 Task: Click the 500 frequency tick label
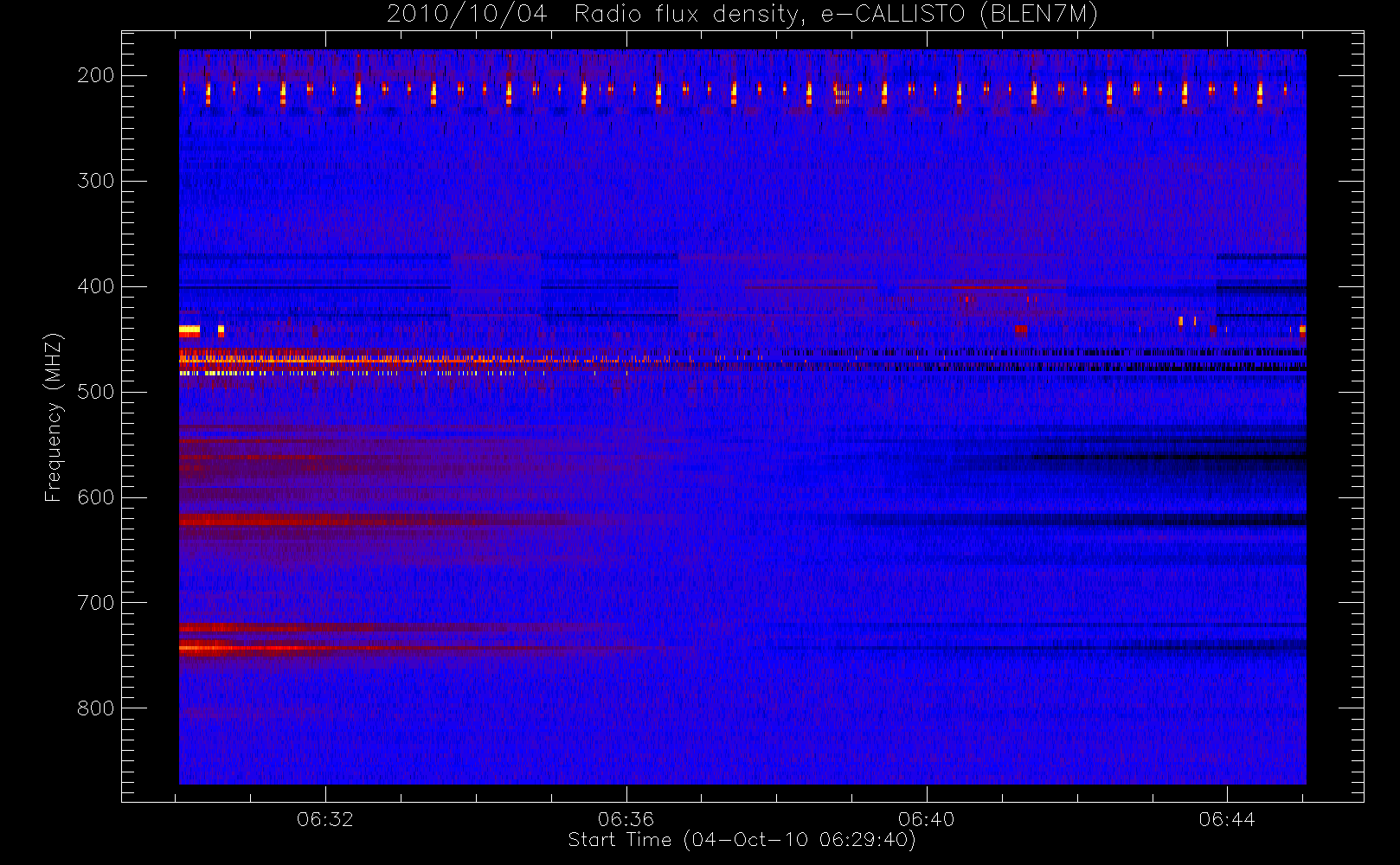coord(96,392)
